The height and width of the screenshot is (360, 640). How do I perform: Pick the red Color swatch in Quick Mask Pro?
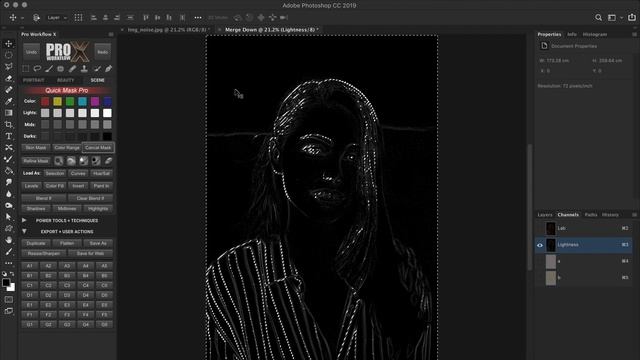(45, 101)
